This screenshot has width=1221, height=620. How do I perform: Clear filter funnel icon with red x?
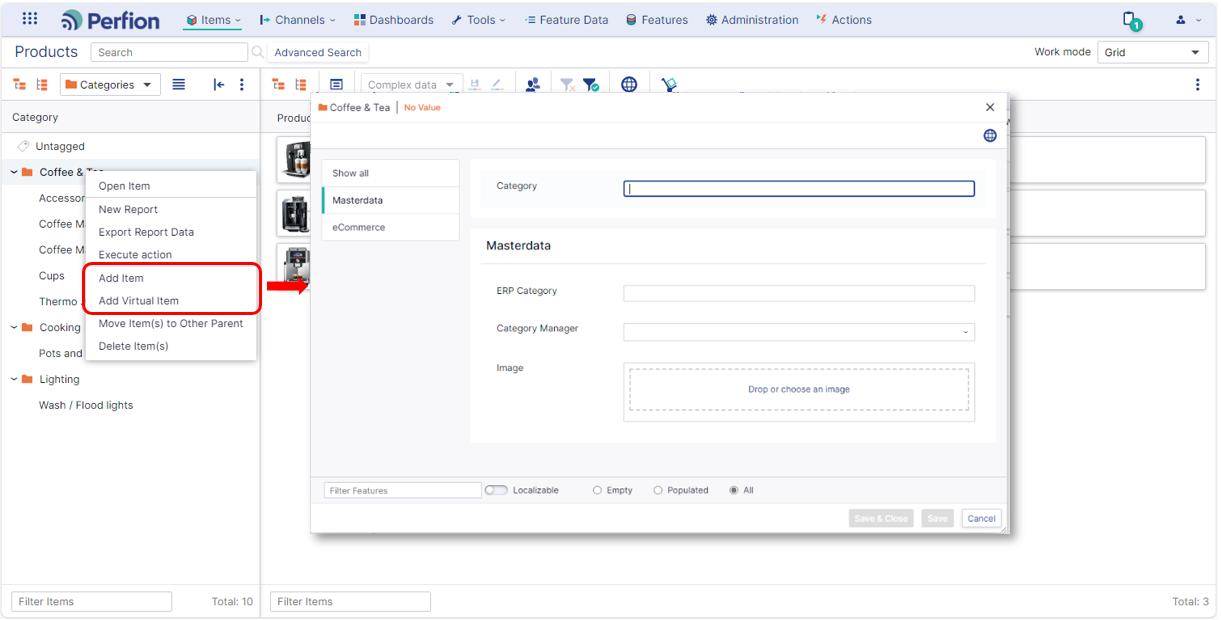coord(567,85)
